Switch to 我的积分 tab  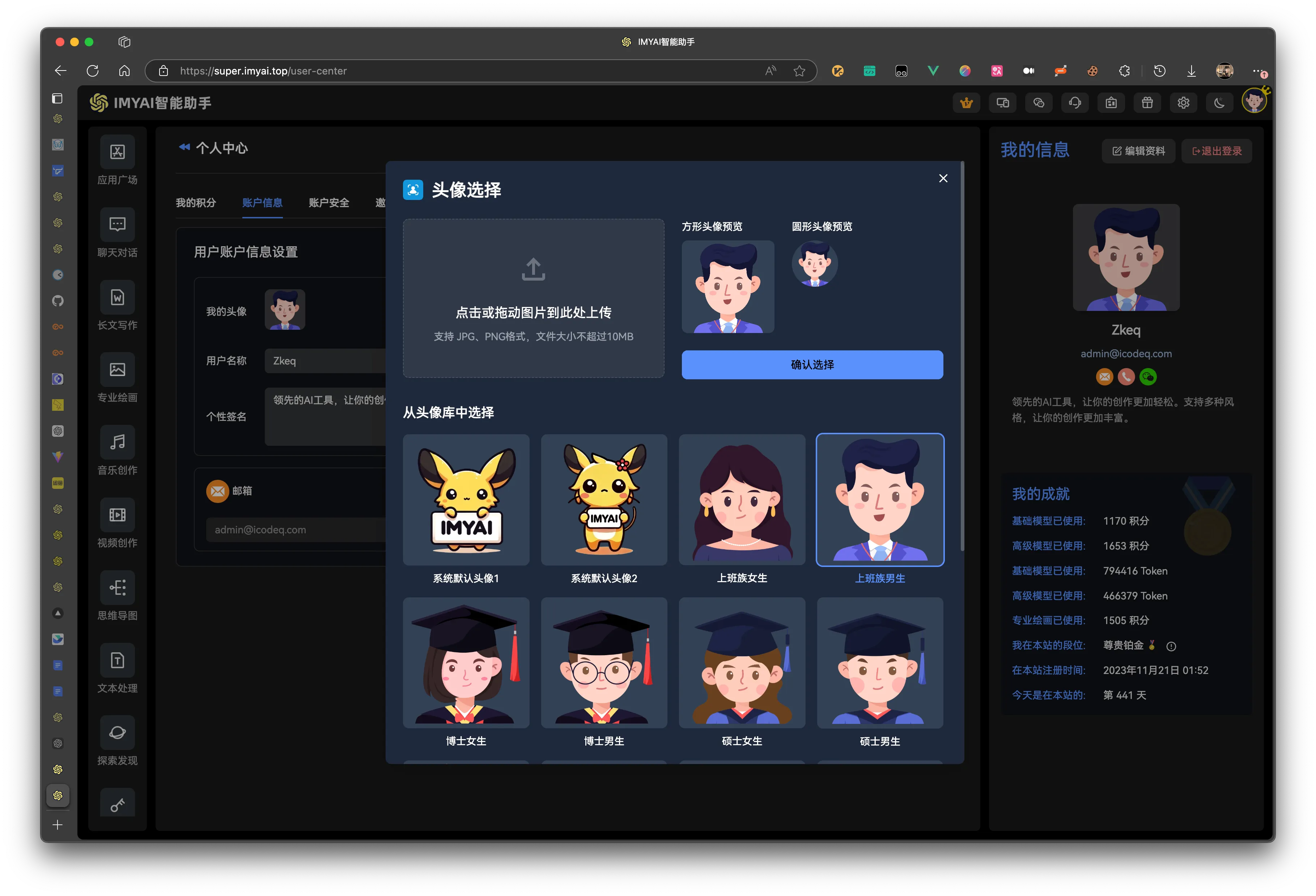(196, 202)
